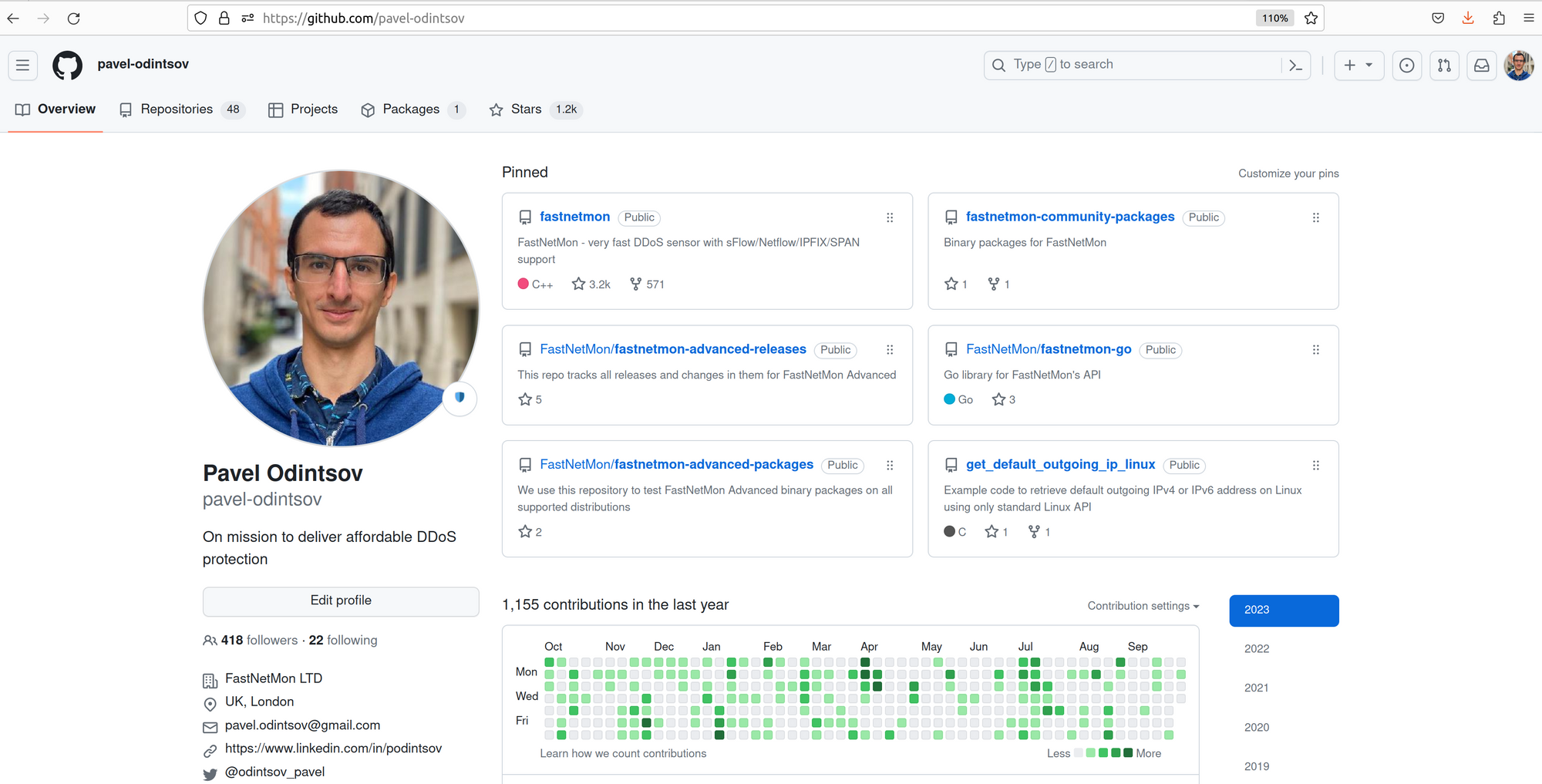
Task: Grab drag handle on fastnetmon-go pin
Action: (x=1316, y=350)
